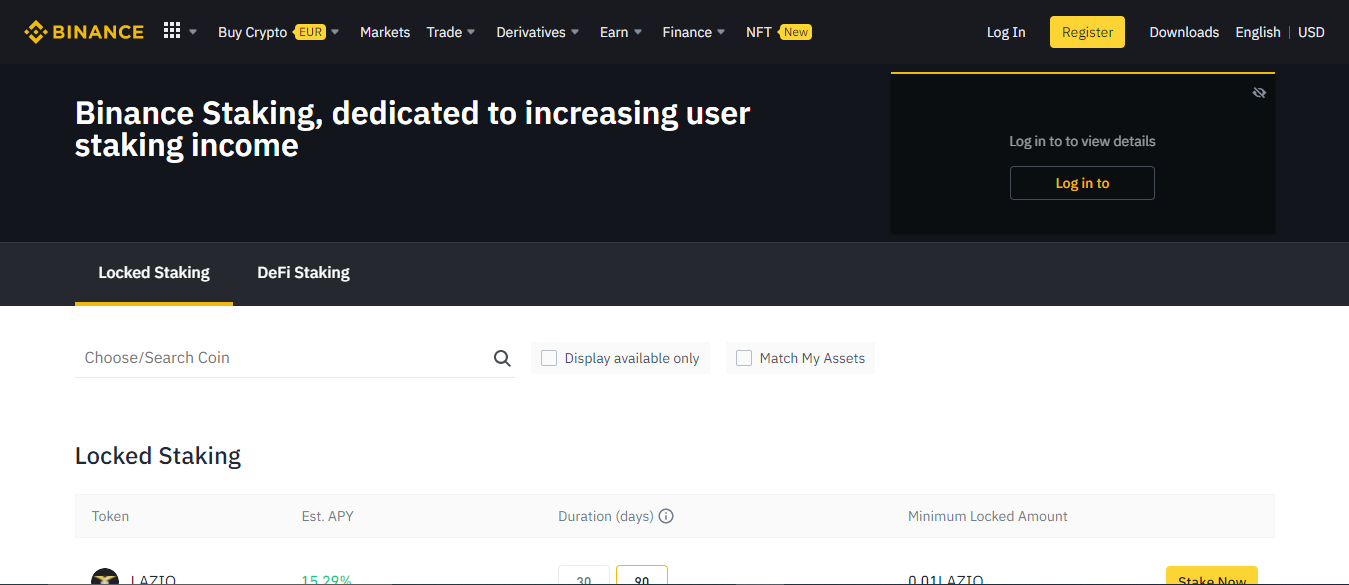Change the English language setting
This screenshot has height=585, width=1349.
click(1258, 32)
